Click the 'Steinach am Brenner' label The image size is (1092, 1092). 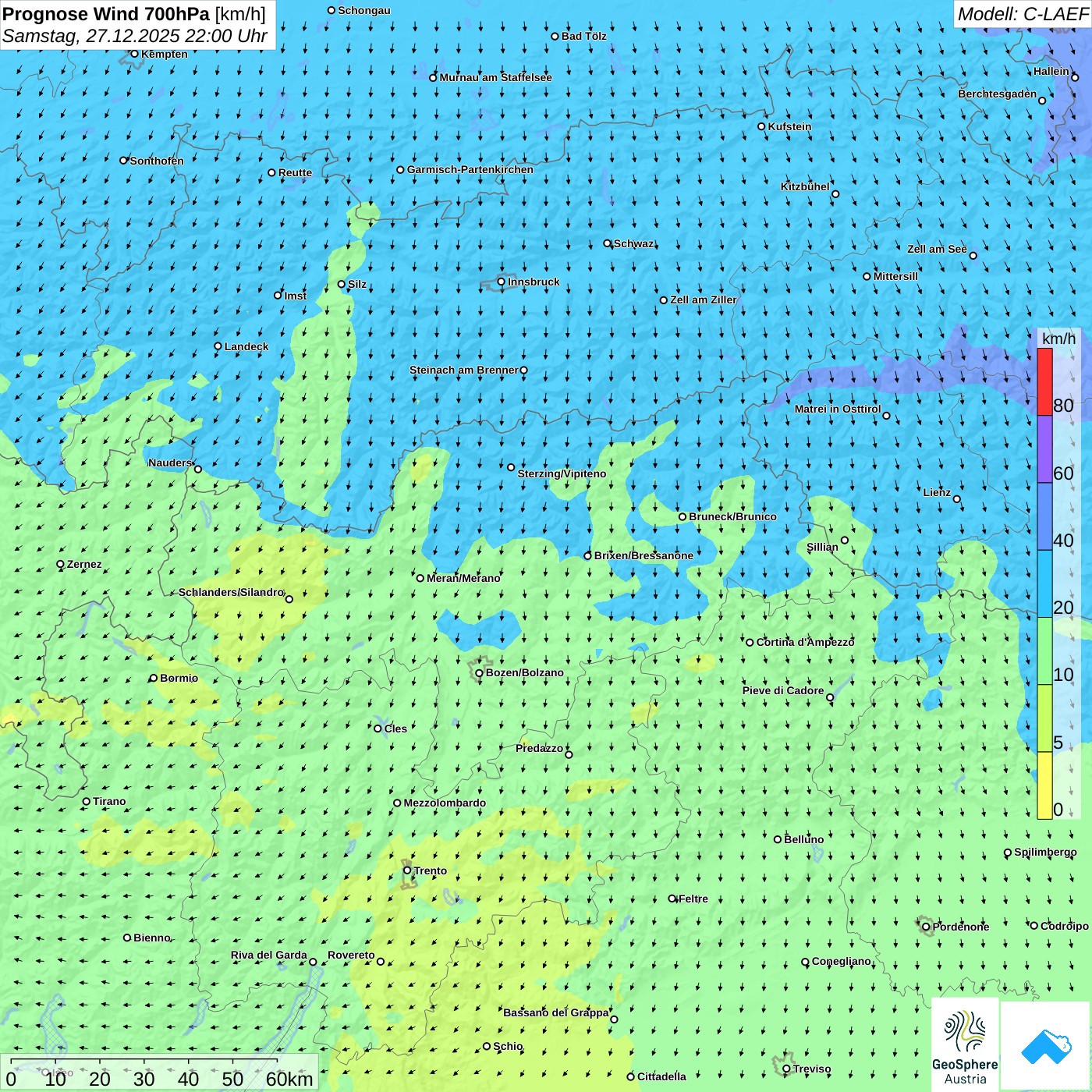pyautogui.click(x=464, y=370)
